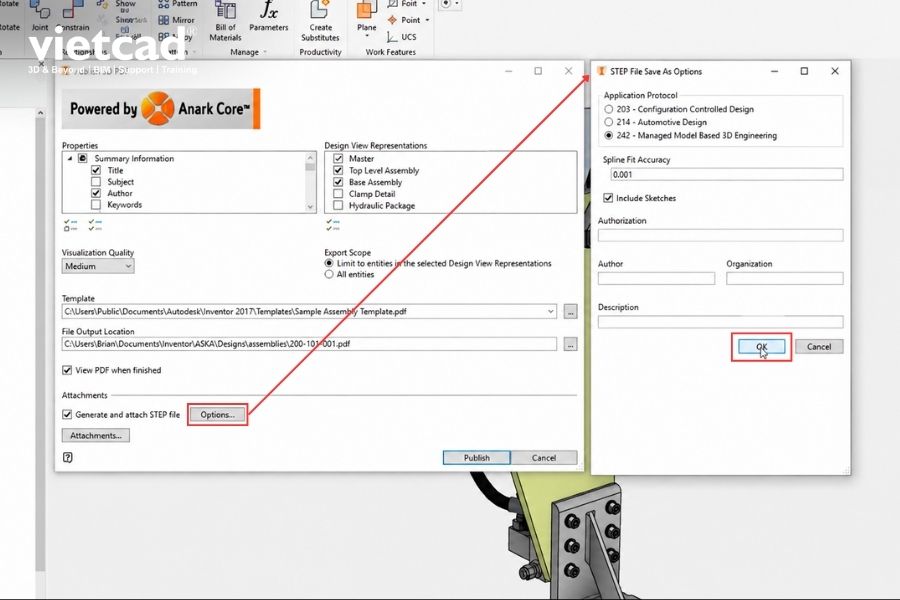The height and width of the screenshot is (600, 900).
Task: Click the Authorization text field
Action: pos(720,235)
